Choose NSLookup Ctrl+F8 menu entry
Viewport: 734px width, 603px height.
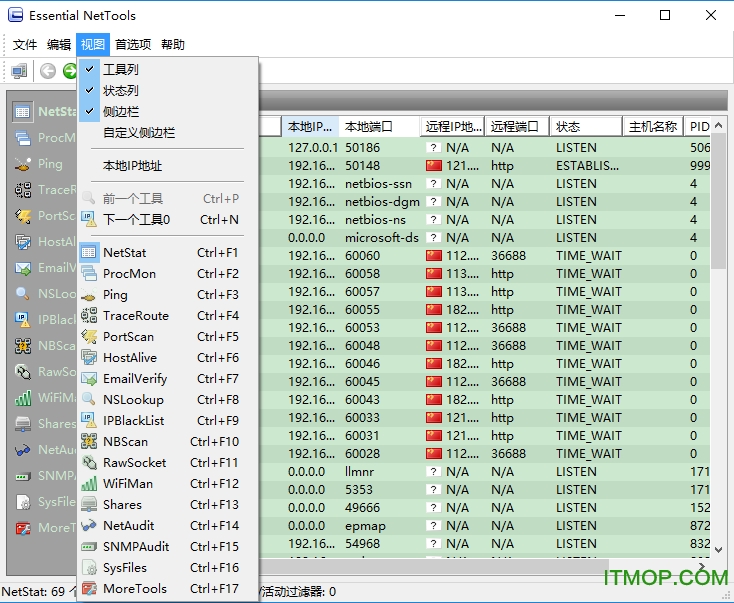click(x=168, y=399)
